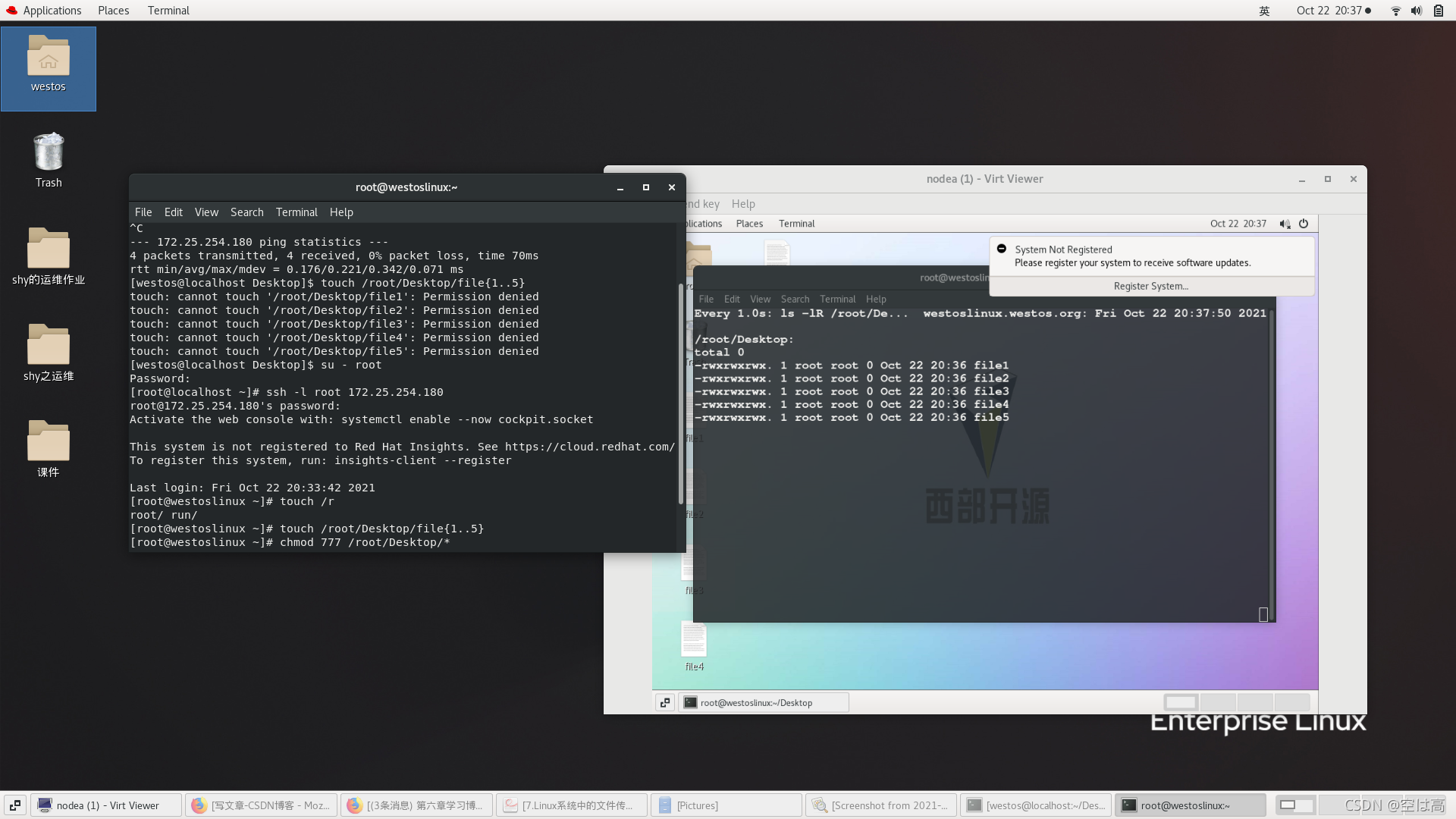Open Virt Viewer Help menu
The width and height of the screenshot is (1456, 819).
[742, 204]
